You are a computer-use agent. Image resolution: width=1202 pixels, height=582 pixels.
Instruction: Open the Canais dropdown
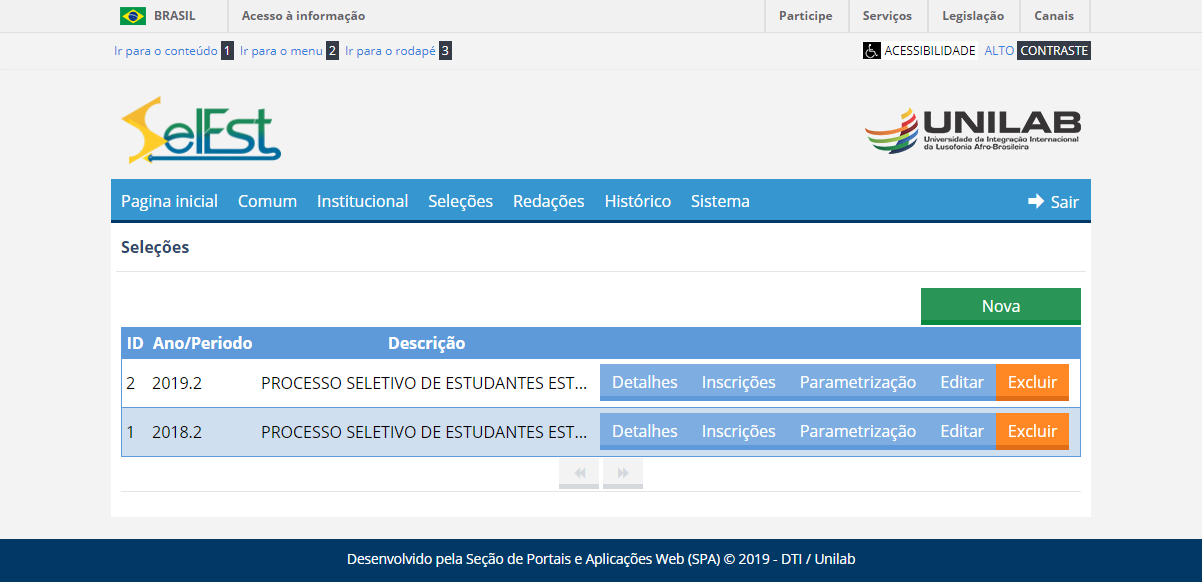(1053, 15)
